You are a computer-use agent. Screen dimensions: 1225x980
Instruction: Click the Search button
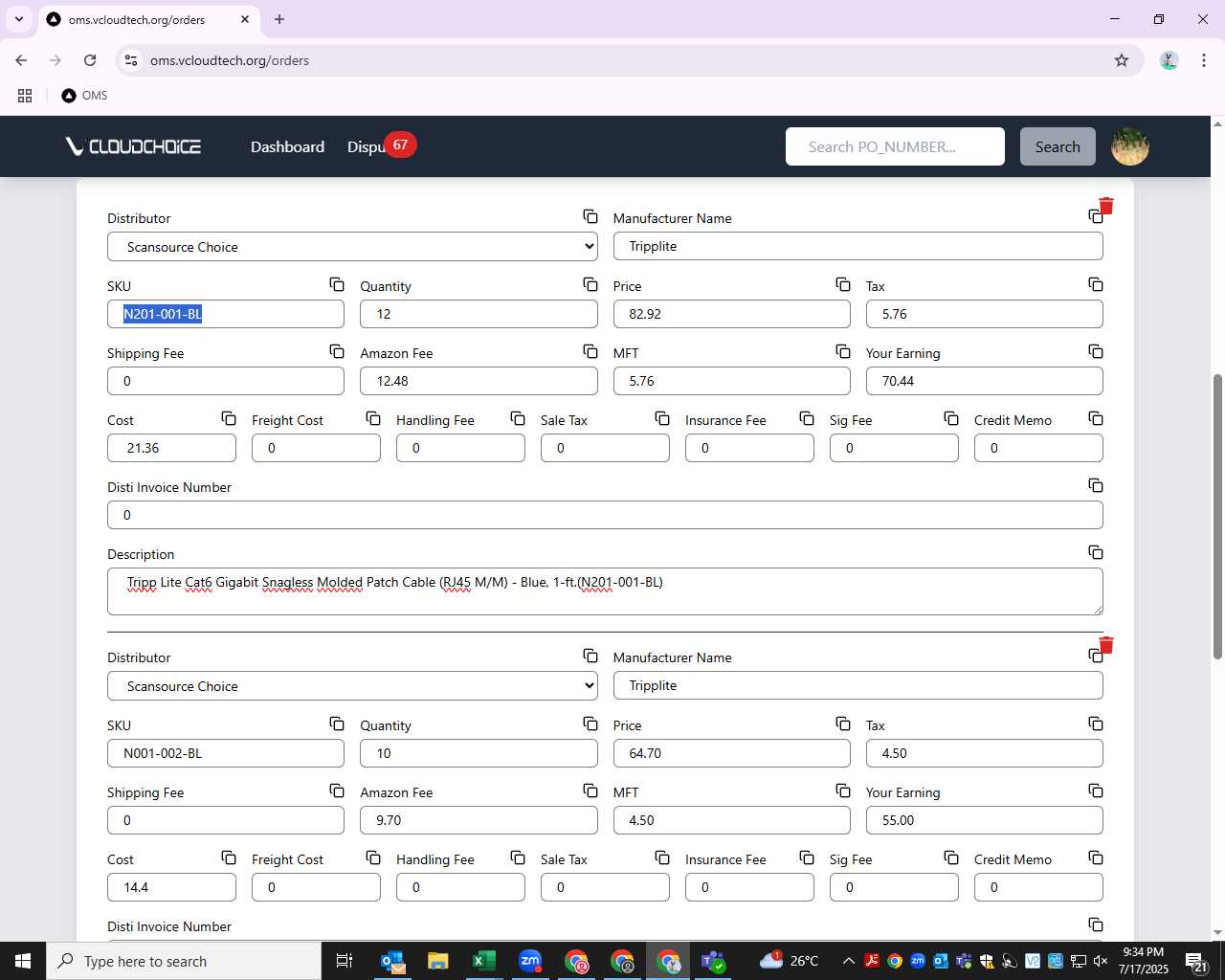click(1058, 146)
